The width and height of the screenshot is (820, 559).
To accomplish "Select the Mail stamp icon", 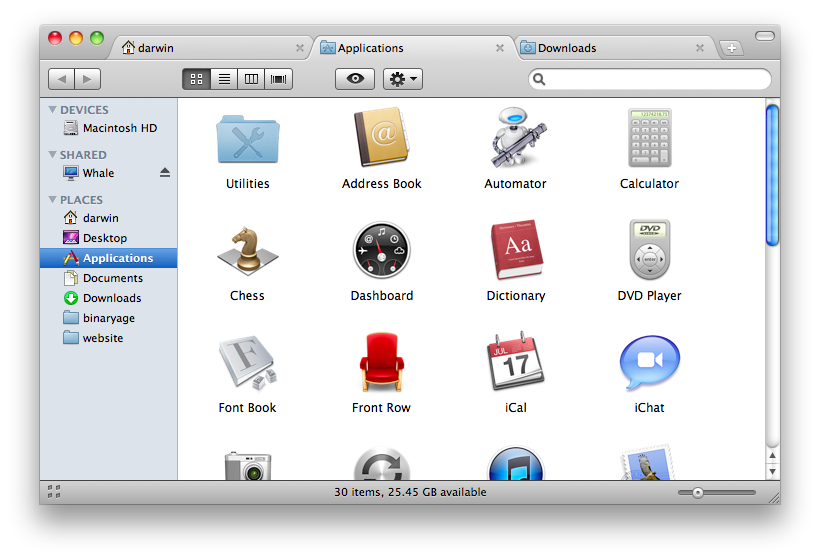I will [x=648, y=462].
